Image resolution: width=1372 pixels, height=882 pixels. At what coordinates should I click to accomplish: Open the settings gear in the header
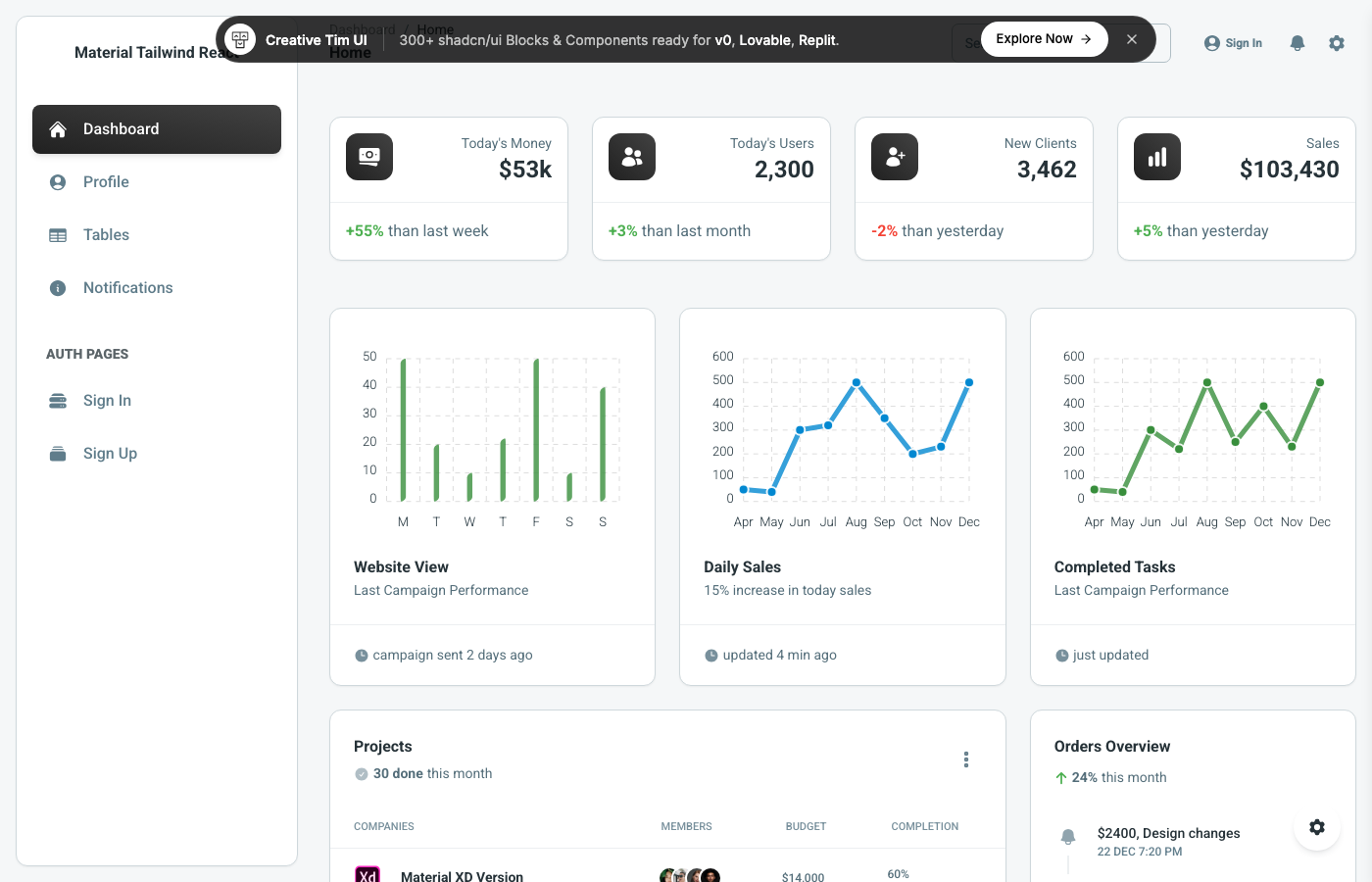click(x=1337, y=43)
